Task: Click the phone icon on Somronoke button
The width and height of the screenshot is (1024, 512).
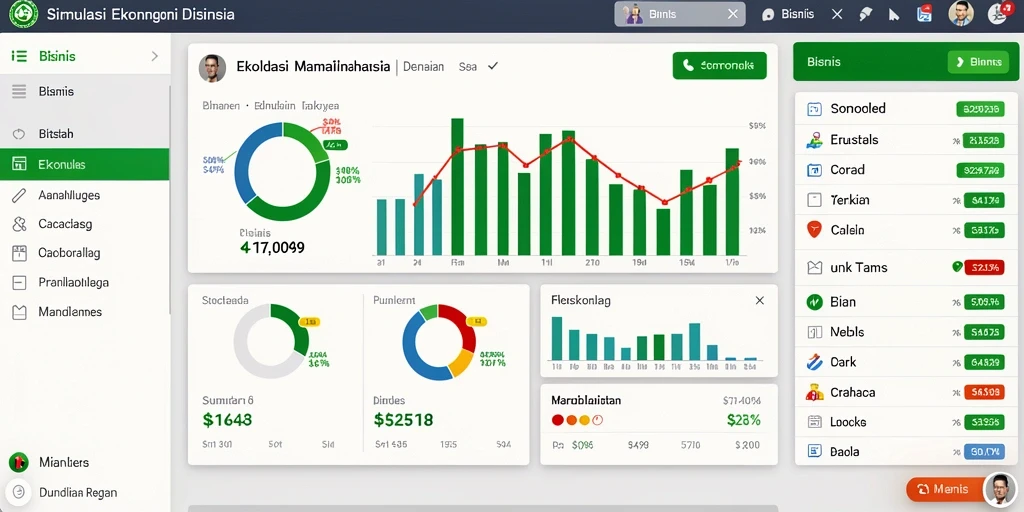Action: click(x=687, y=65)
